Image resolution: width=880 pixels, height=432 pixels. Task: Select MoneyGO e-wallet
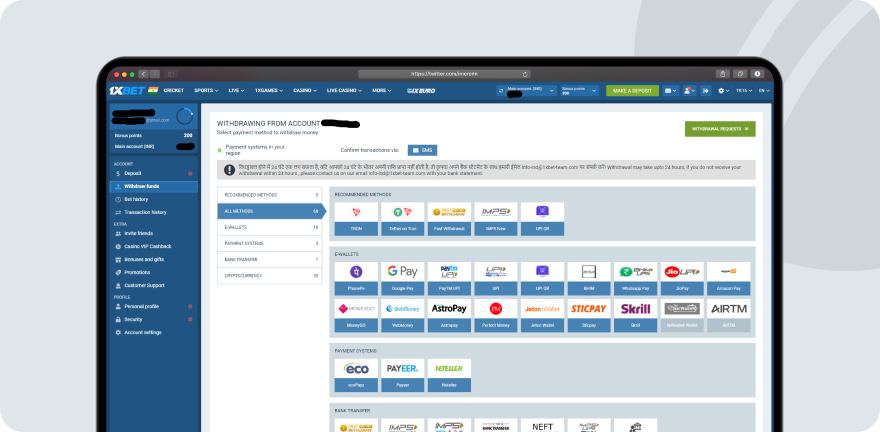click(356, 315)
